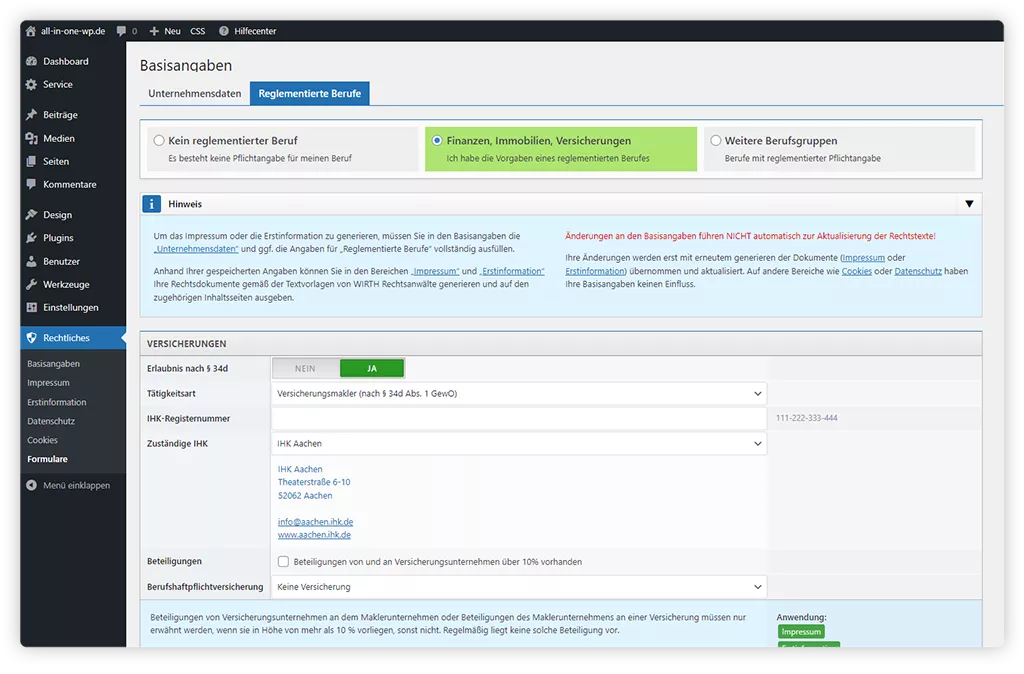
Task: Switch Erlaubnis nach § 34d to NEIN
Action: pyautogui.click(x=305, y=369)
